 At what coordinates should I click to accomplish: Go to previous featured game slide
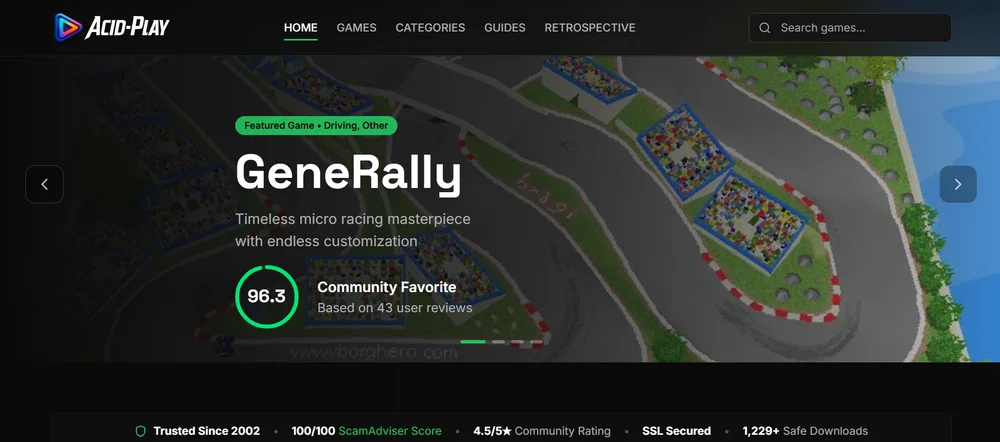pos(45,184)
